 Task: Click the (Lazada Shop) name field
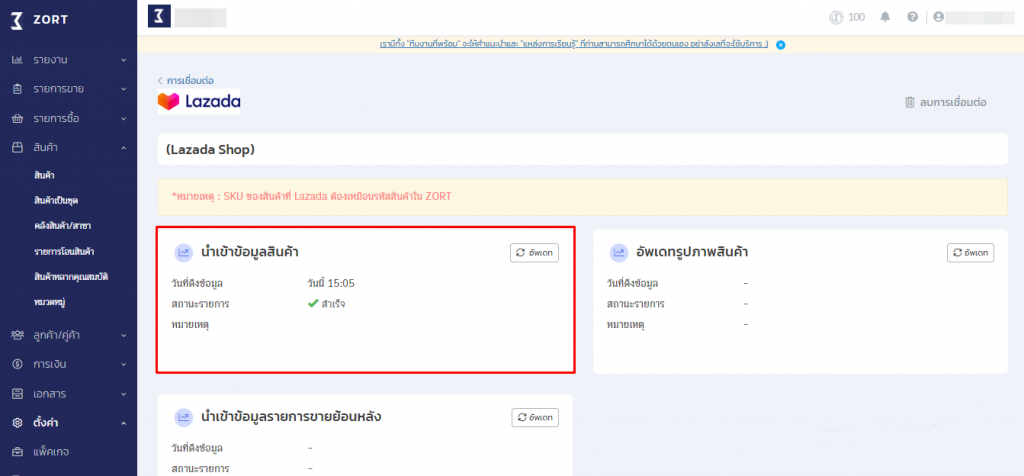point(583,150)
